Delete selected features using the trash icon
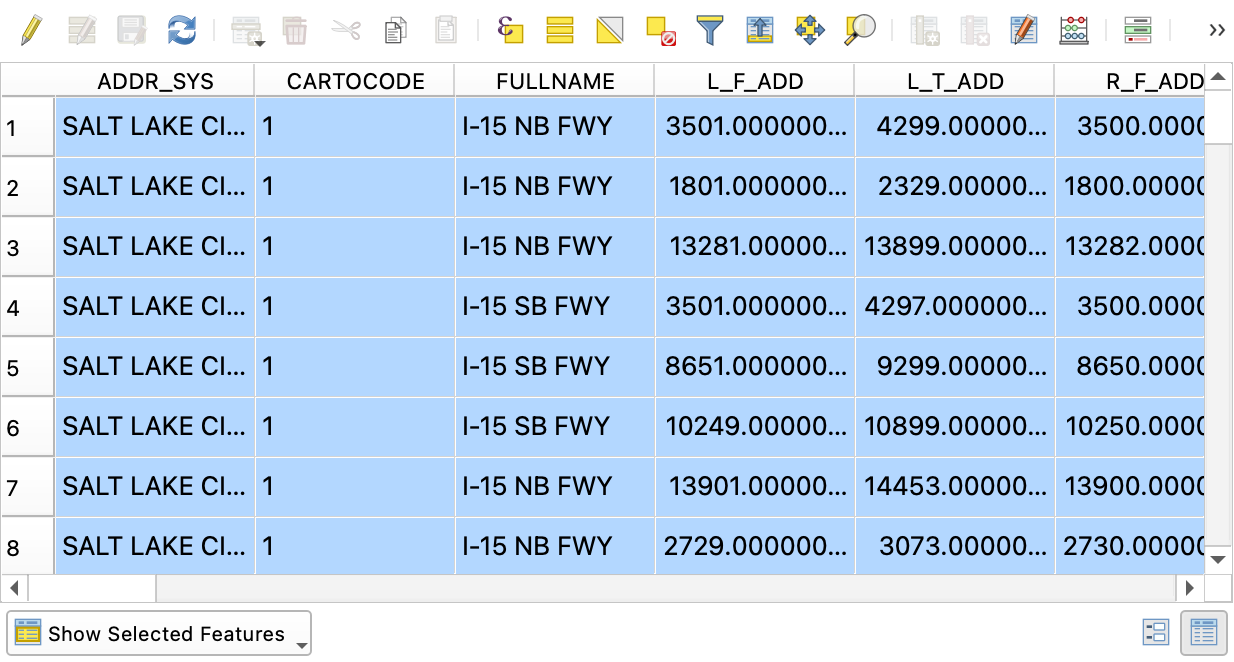The height and width of the screenshot is (662, 1234). pyautogui.click(x=295, y=30)
